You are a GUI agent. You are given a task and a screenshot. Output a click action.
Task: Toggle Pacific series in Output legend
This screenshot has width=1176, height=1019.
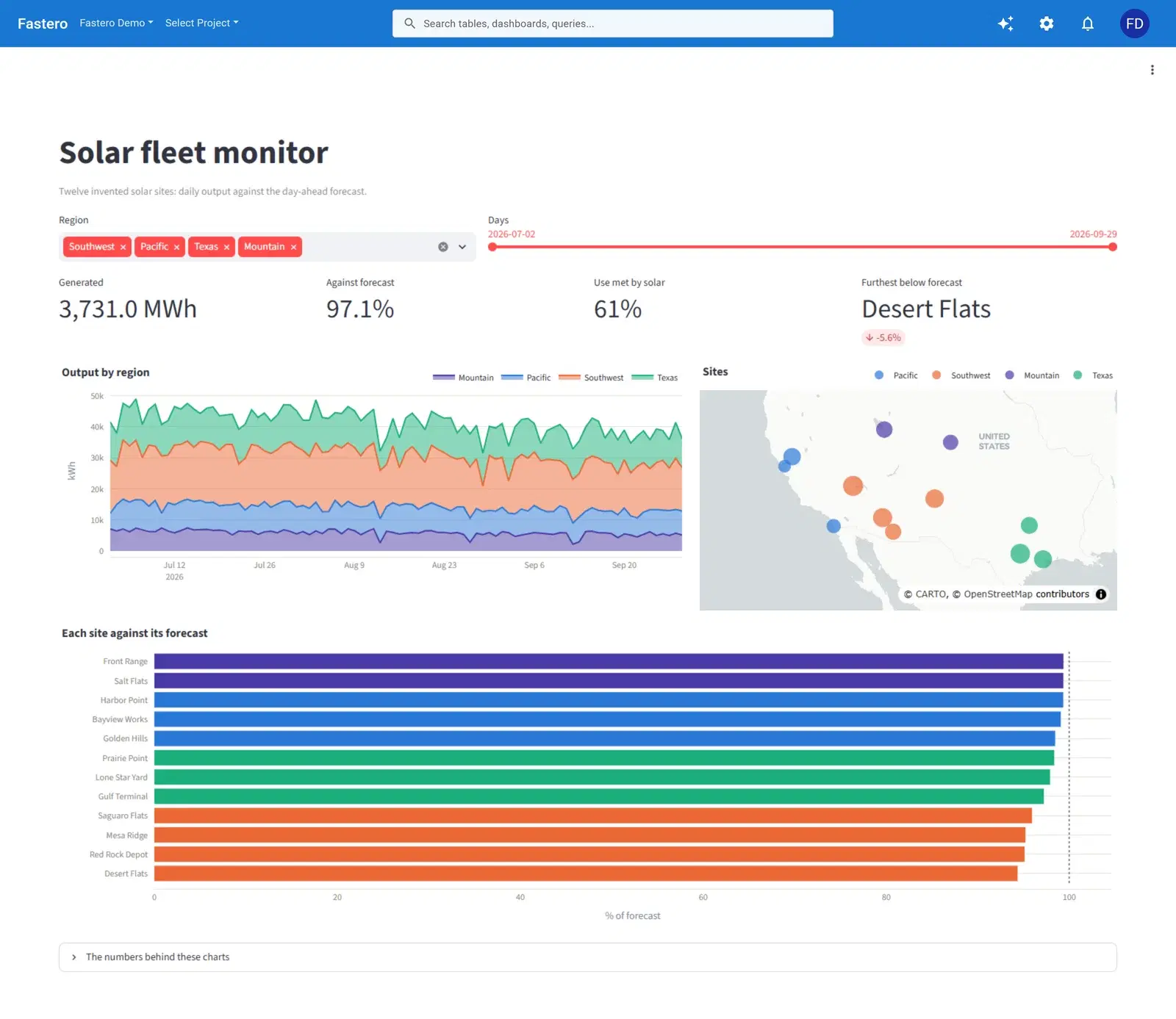tap(526, 378)
